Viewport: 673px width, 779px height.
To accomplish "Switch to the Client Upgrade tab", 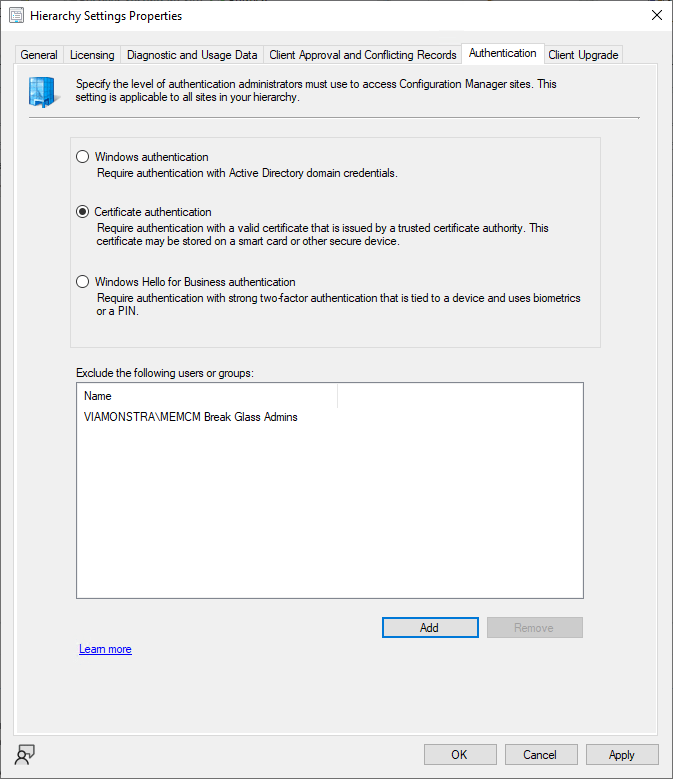I will coord(583,55).
